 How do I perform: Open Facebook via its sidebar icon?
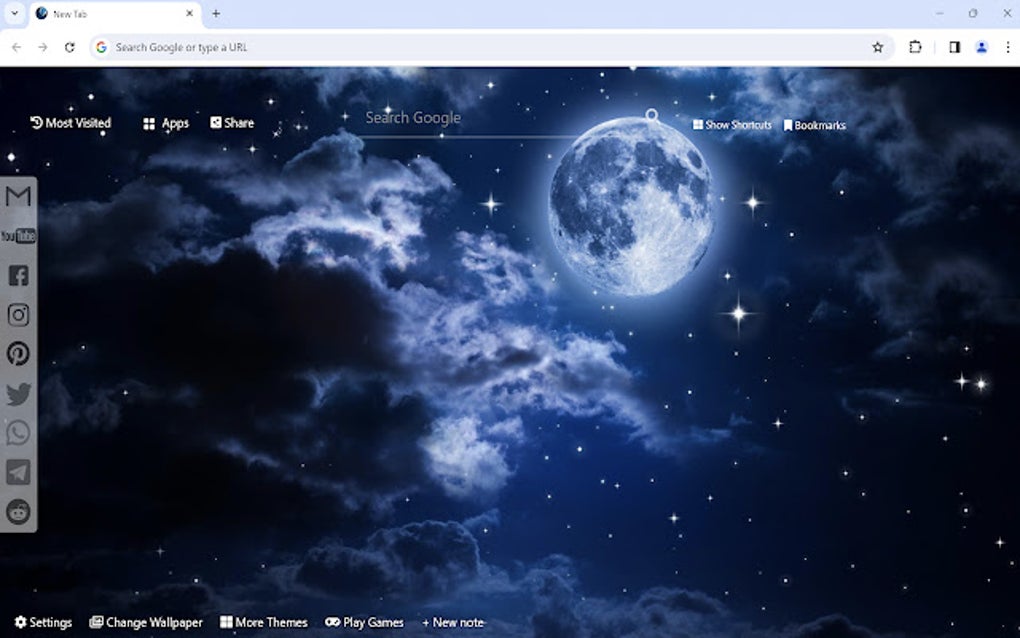(x=18, y=275)
